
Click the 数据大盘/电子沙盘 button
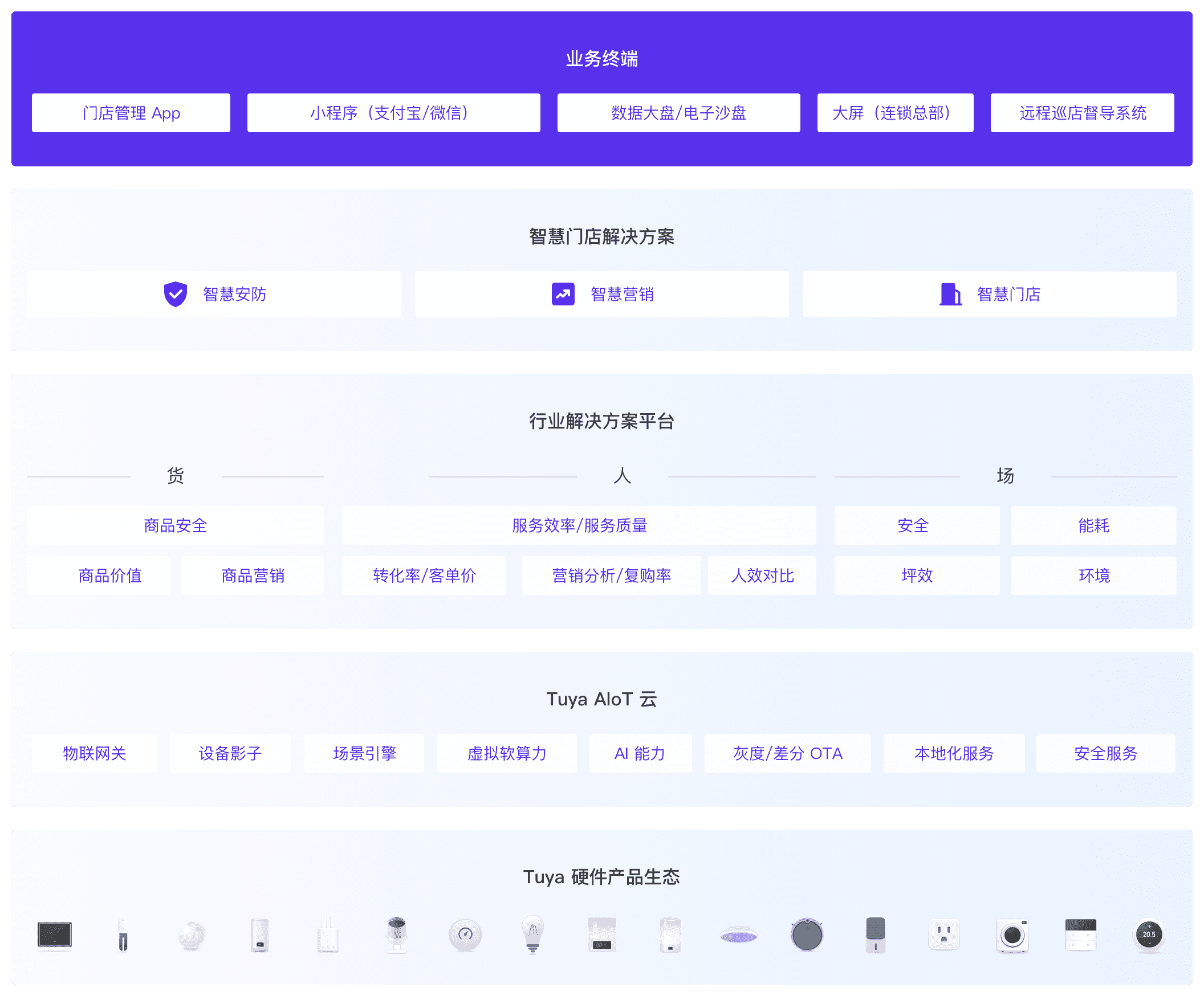679,113
